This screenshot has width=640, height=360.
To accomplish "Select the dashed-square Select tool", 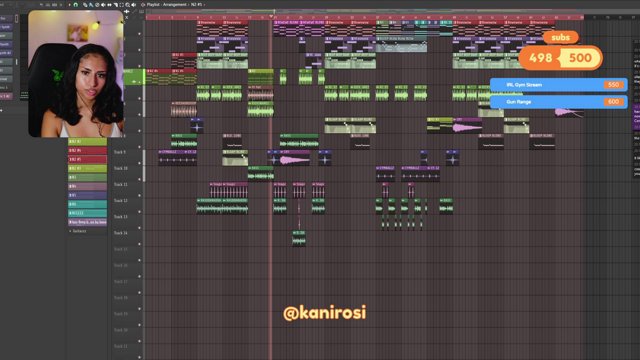I will coord(122,5).
